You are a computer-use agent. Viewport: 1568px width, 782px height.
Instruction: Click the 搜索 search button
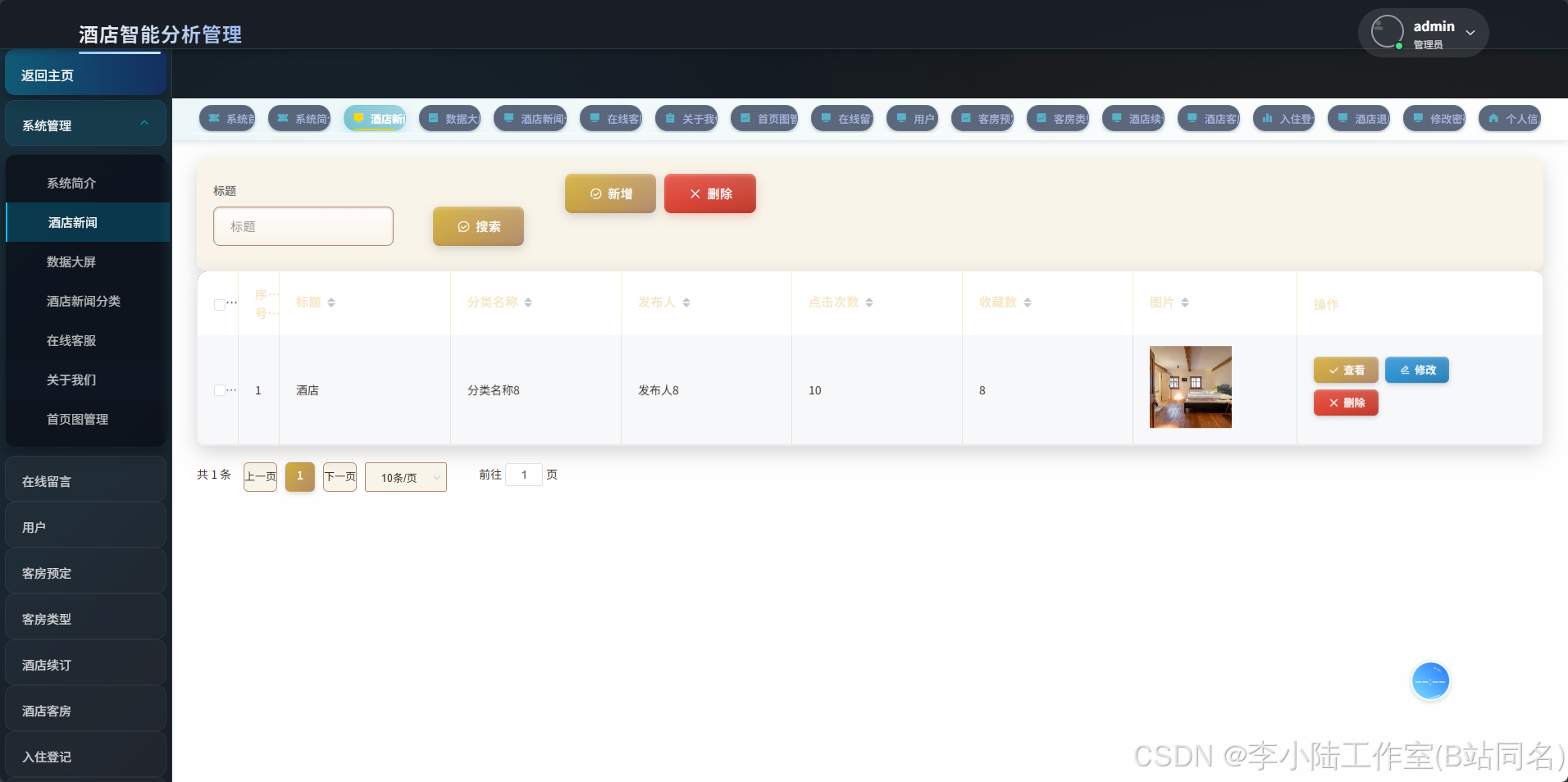click(x=478, y=226)
